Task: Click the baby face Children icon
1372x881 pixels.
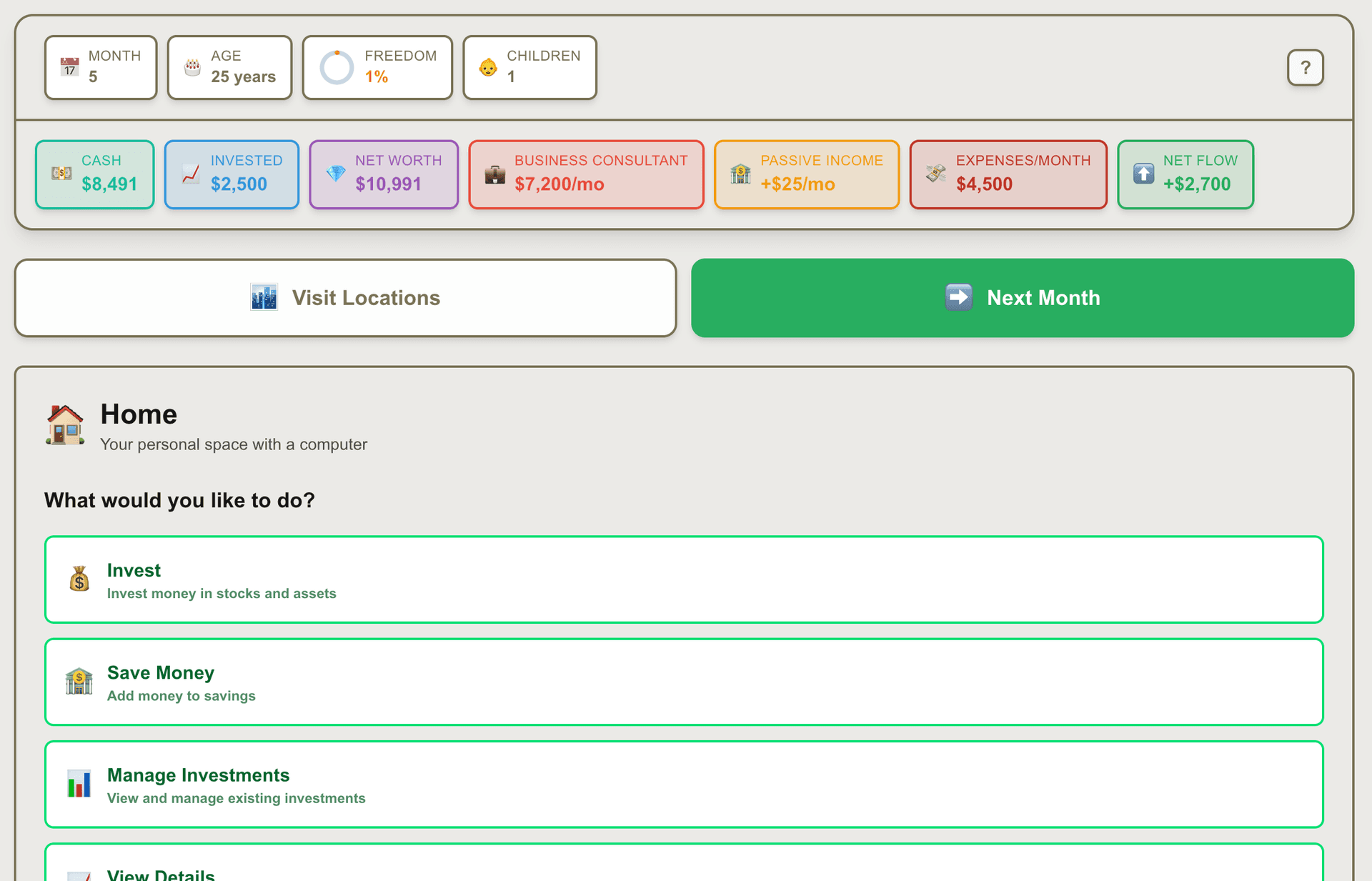Action: [488, 67]
